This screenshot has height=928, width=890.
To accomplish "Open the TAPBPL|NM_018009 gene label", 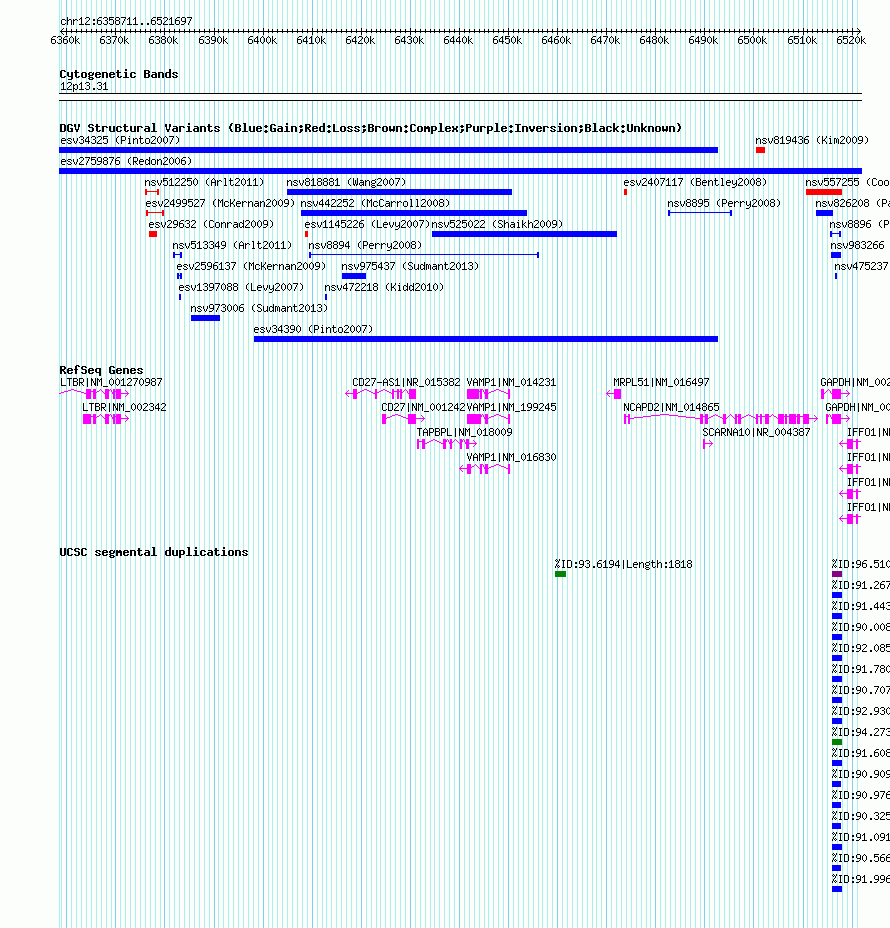I will pos(465,432).
